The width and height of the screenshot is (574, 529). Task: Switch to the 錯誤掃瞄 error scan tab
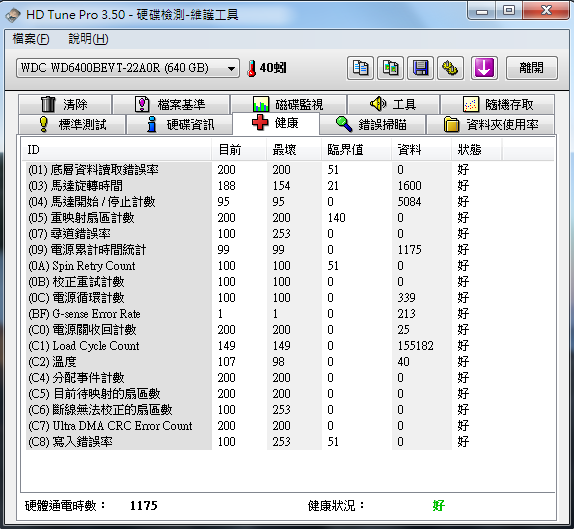click(x=372, y=124)
